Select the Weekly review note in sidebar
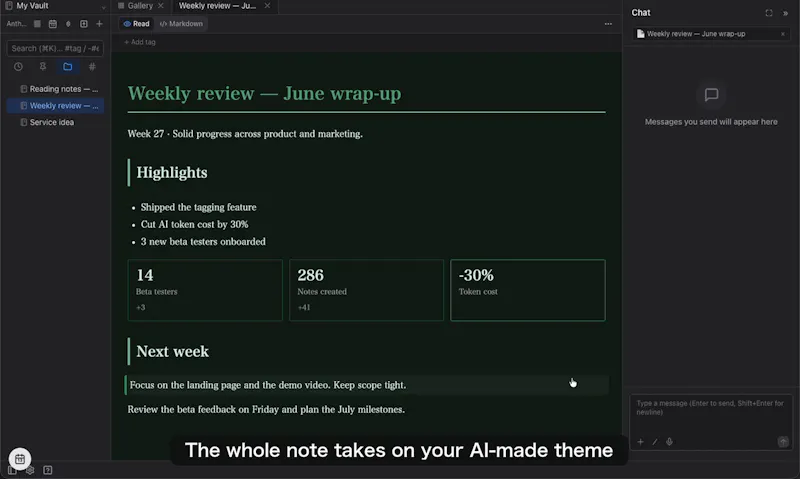This screenshot has width=800, height=479. [56, 106]
